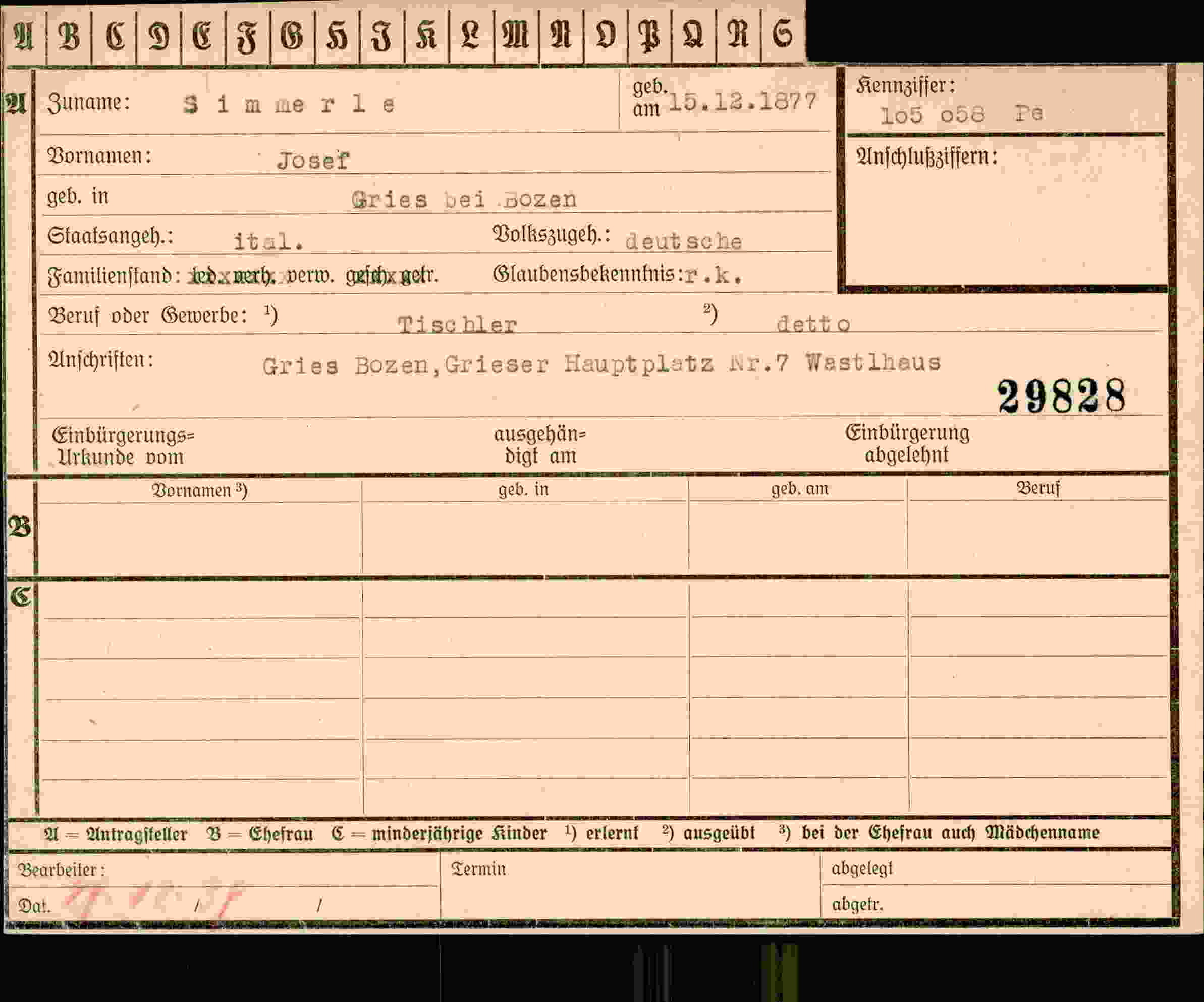The height and width of the screenshot is (1002, 1204).
Task: Click the marital status option 'verw.'
Action: (310, 276)
